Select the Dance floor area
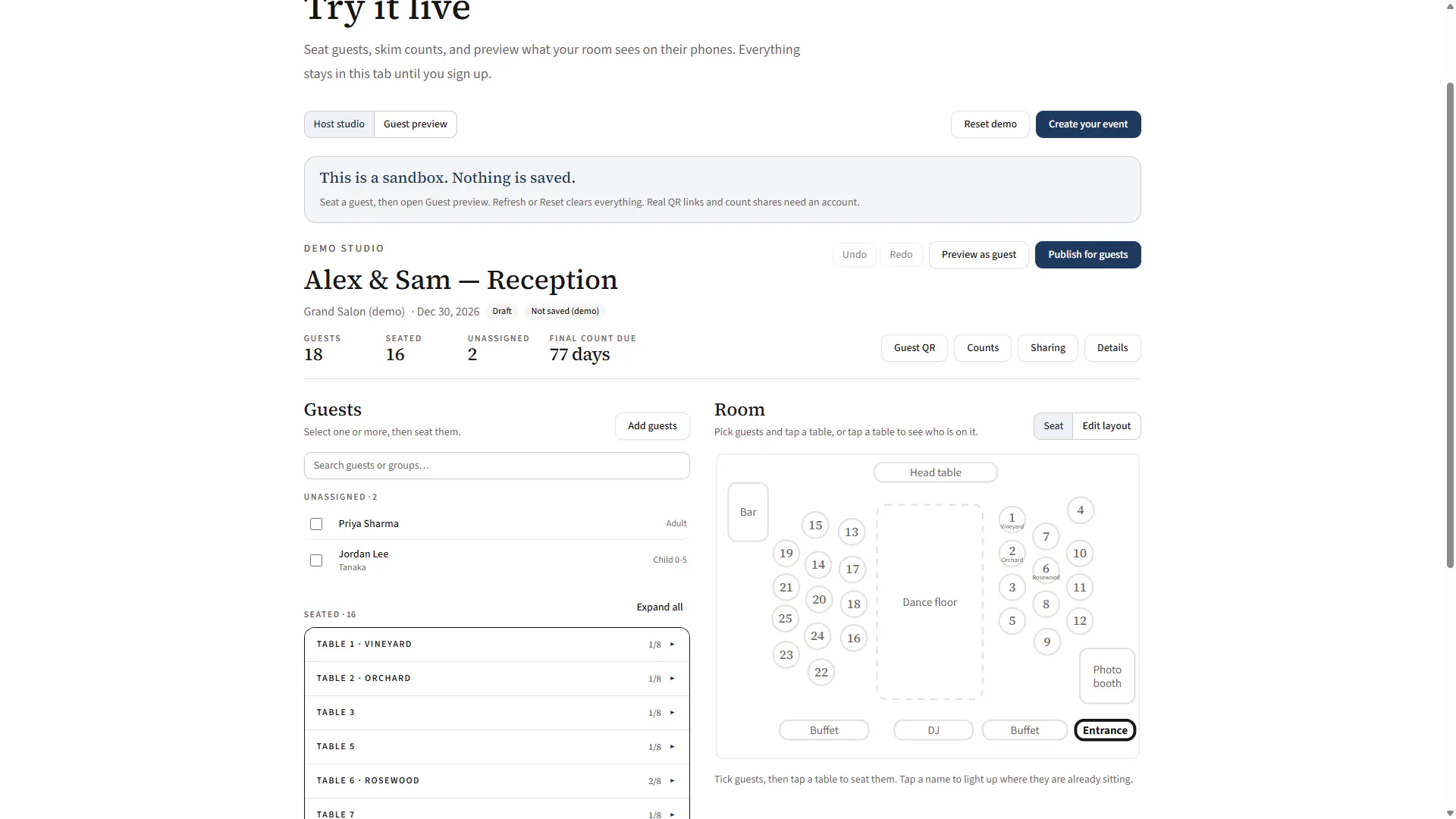The width and height of the screenshot is (1456, 819). 930,602
